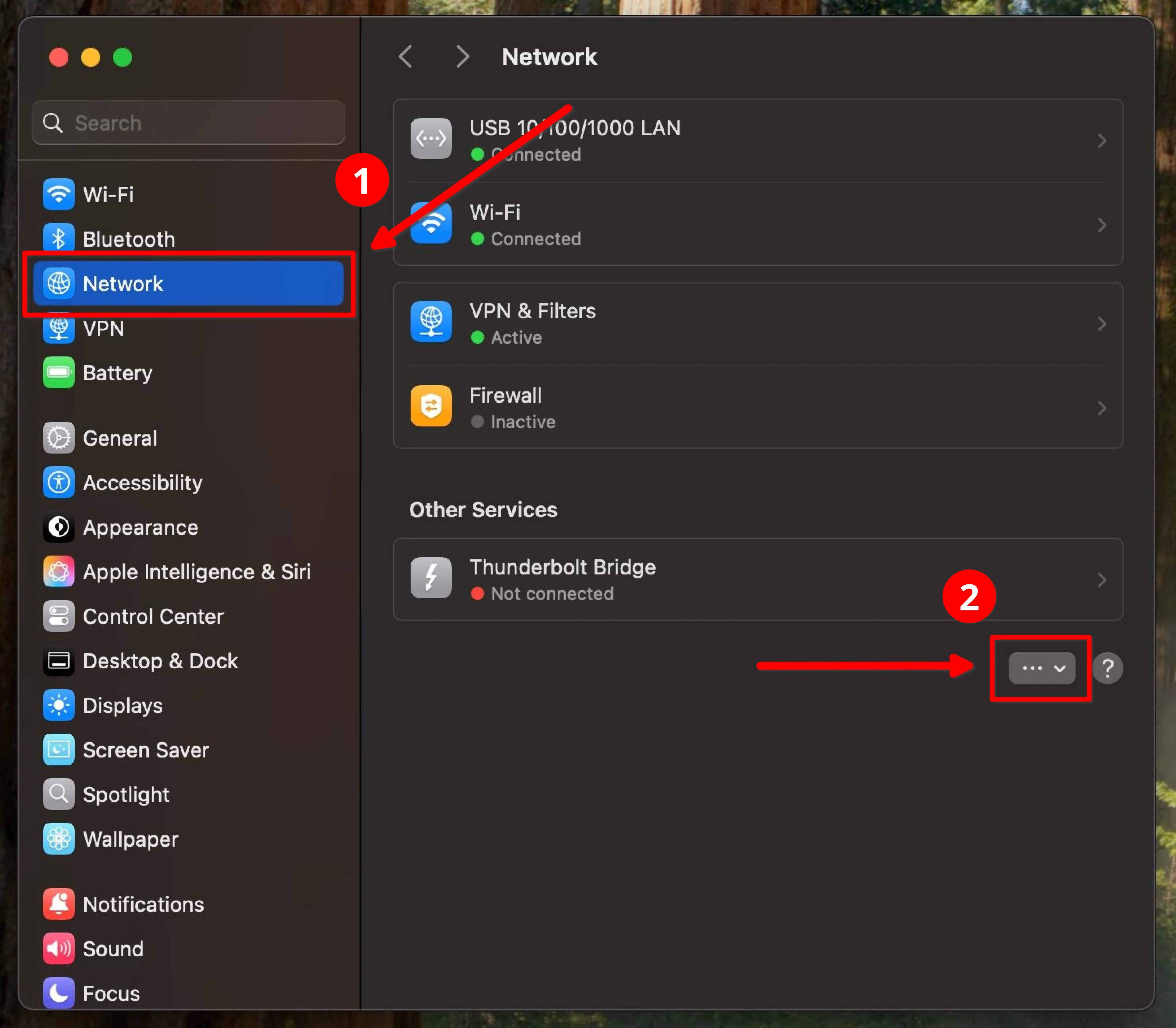Image resolution: width=1176 pixels, height=1028 pixels.
Task: Open Notifications settings
Action: coord(143,904)
